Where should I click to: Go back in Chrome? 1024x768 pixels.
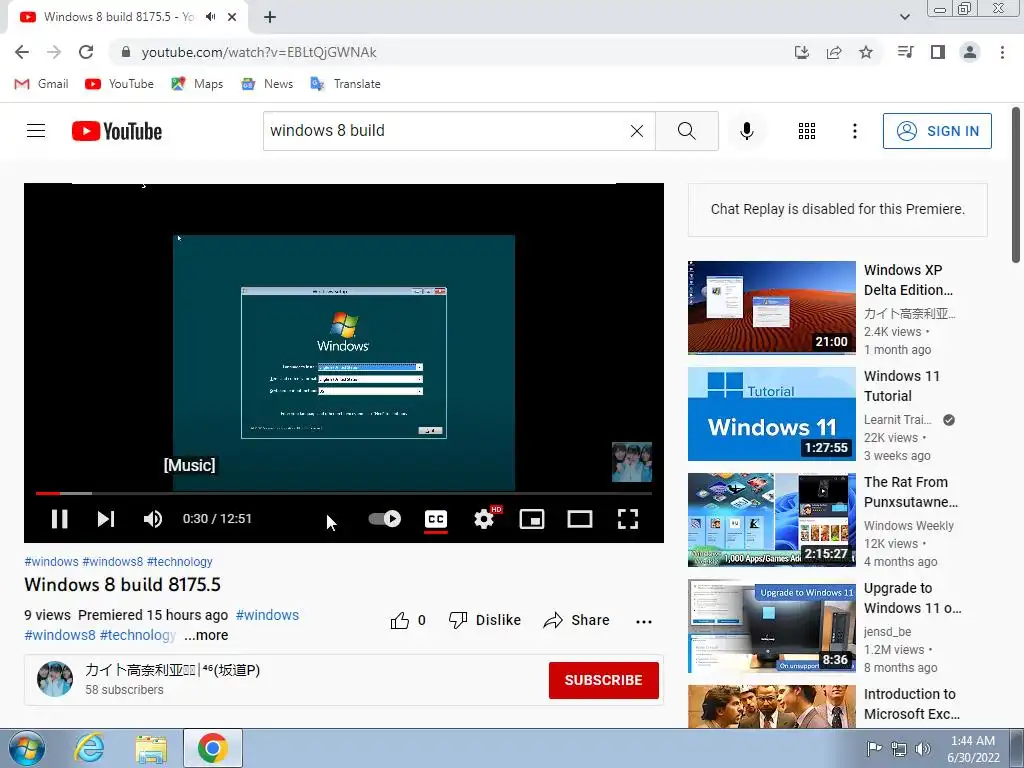click(22, 52)
